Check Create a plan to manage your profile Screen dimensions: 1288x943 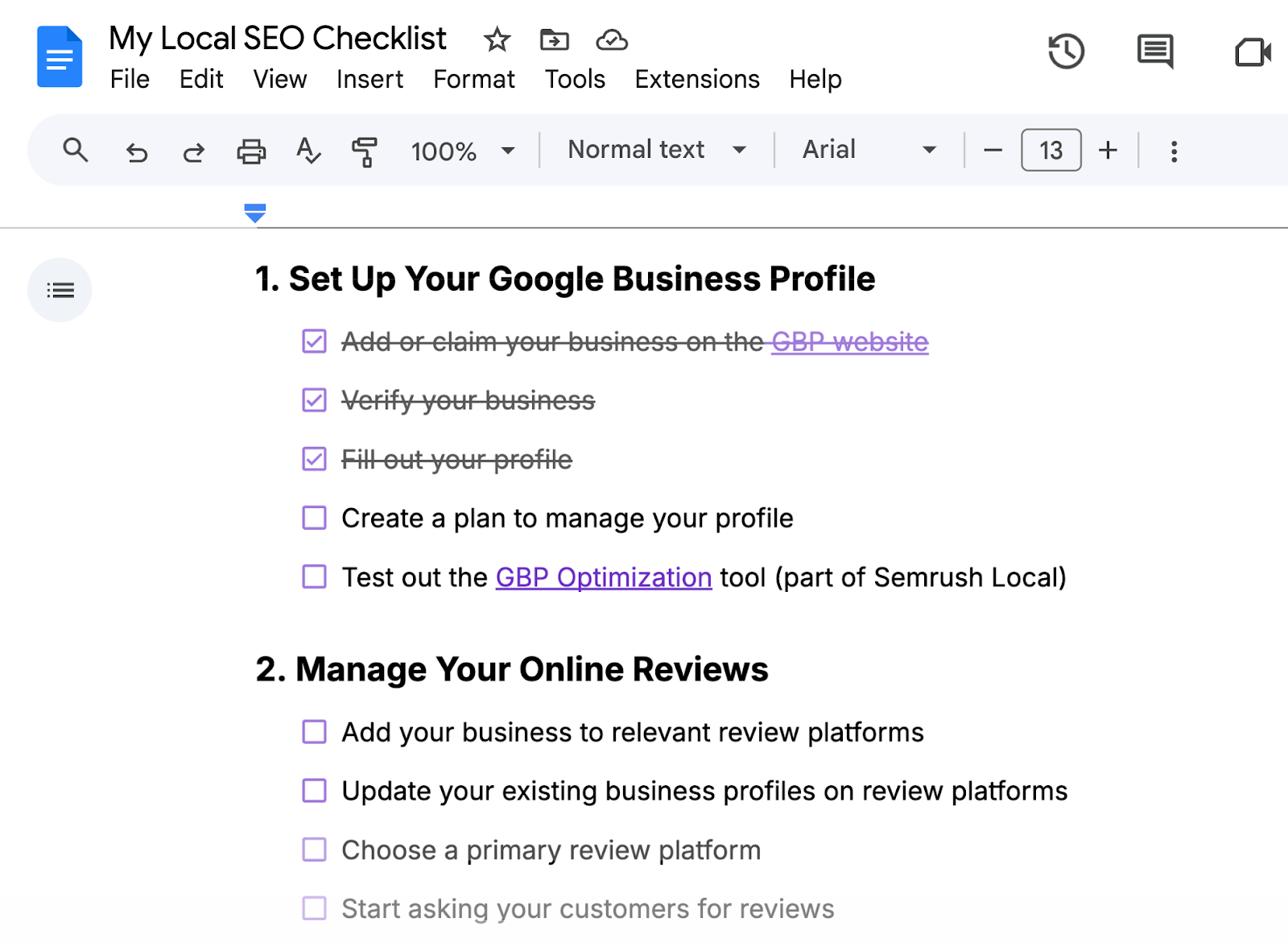[312, 518]
